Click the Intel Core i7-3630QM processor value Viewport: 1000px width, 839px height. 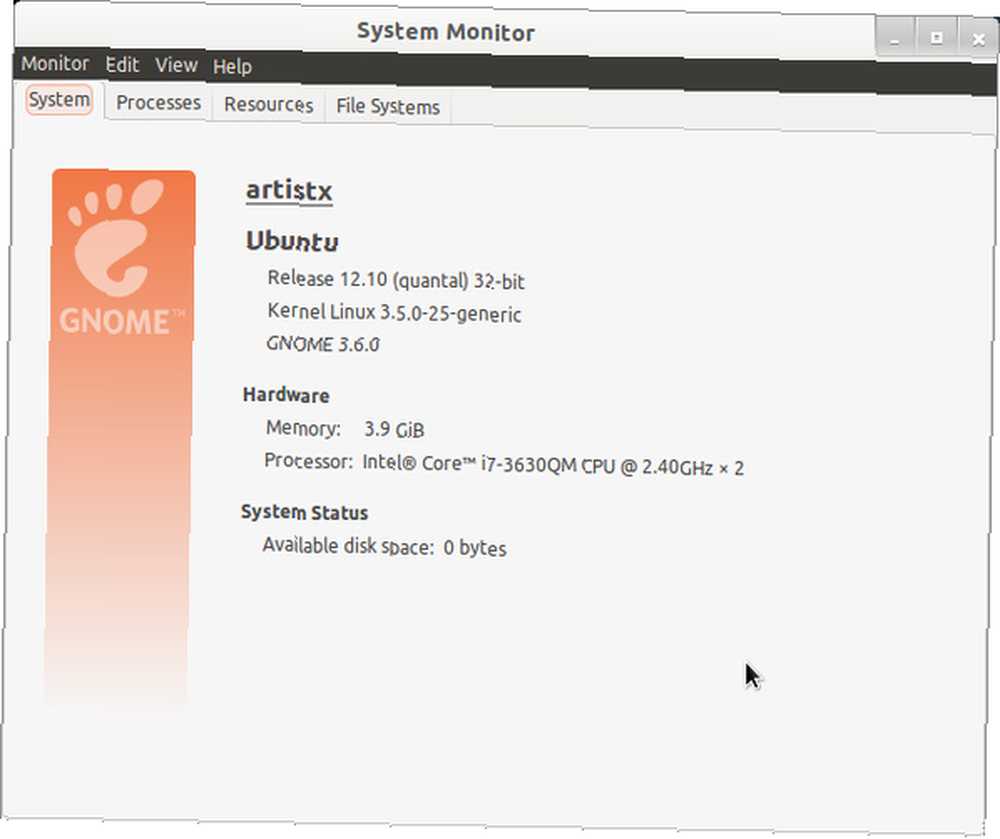553,464
